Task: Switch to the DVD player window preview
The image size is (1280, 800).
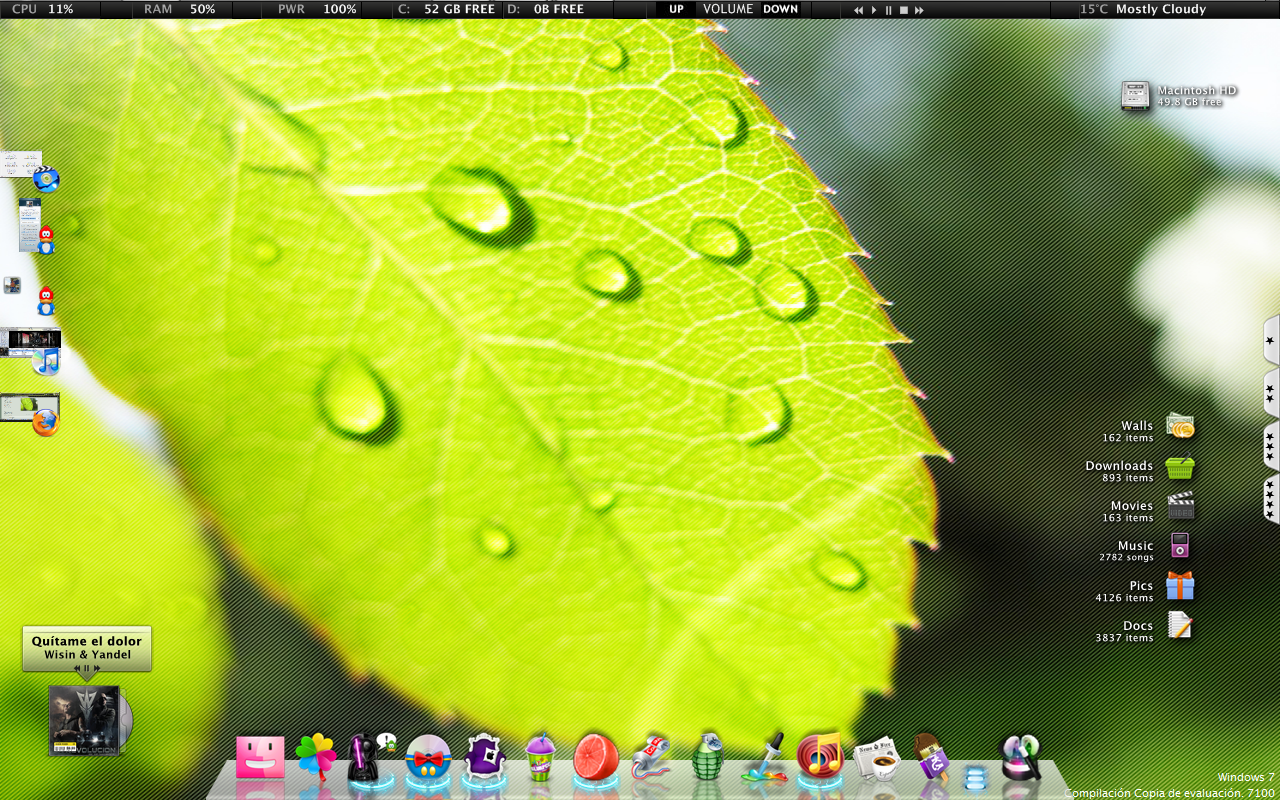Action: click(29, 171)
